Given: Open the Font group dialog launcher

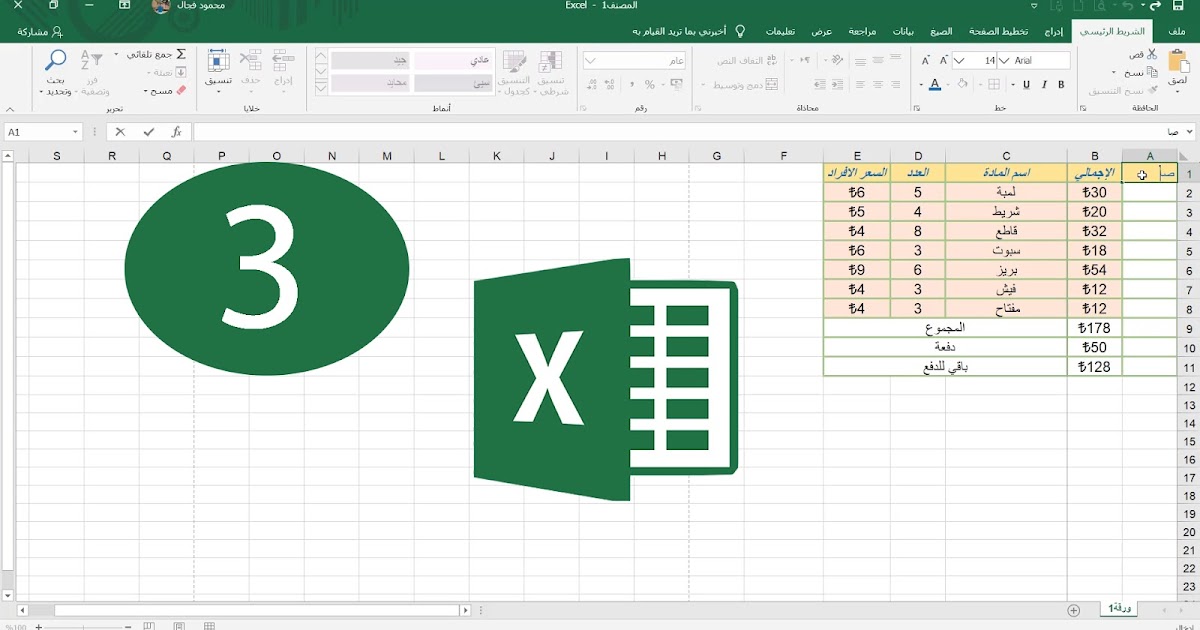Looking at the screenshot, I should 916,107.
